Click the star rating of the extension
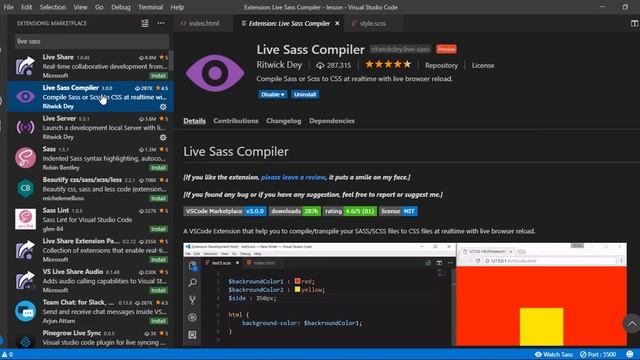Viewport: 640px width, 360px height. [x=388, y=64]
